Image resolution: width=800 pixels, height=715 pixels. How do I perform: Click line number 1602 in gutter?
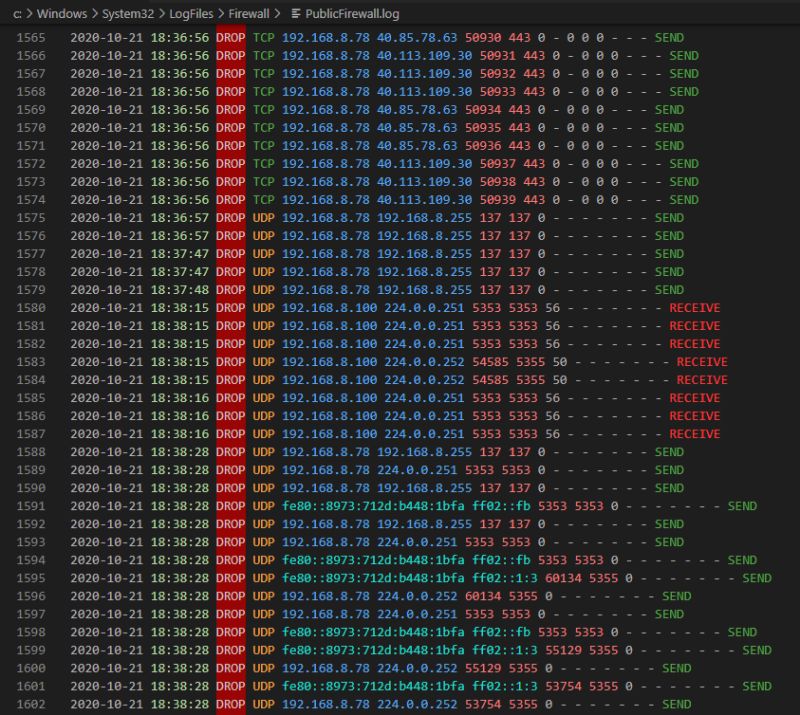(31, 704)
